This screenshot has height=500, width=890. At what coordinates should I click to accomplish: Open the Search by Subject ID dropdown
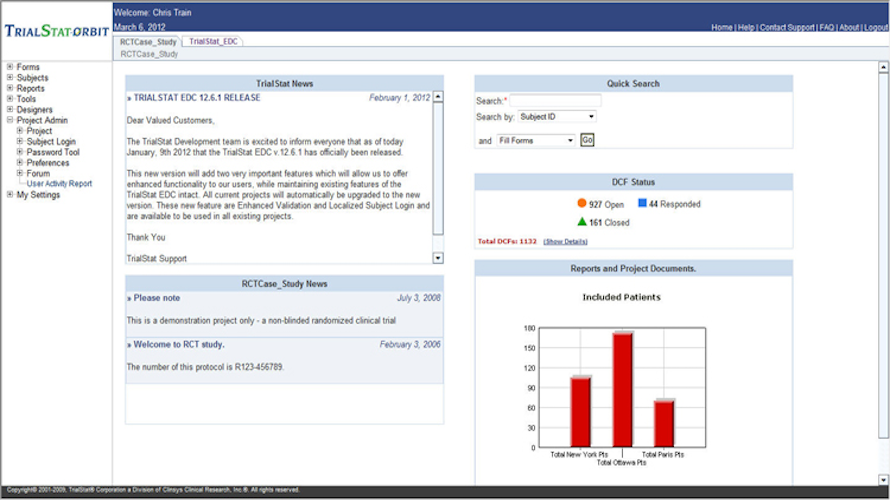pos(557,116)
